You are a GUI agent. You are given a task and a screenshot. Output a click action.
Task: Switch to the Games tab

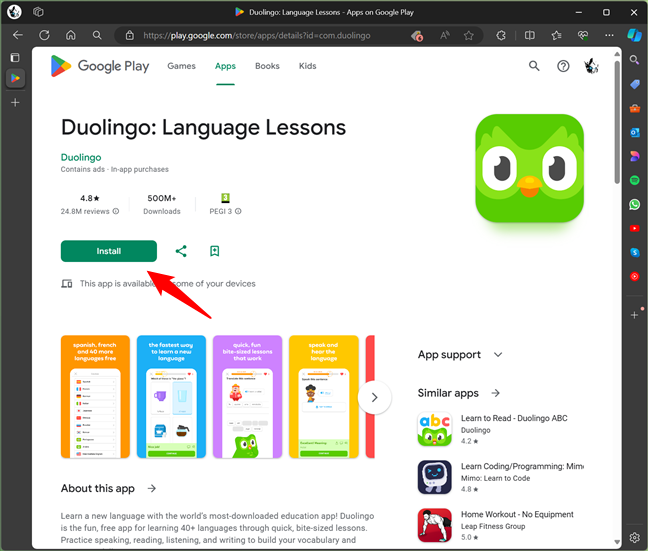tap(181, 66)
